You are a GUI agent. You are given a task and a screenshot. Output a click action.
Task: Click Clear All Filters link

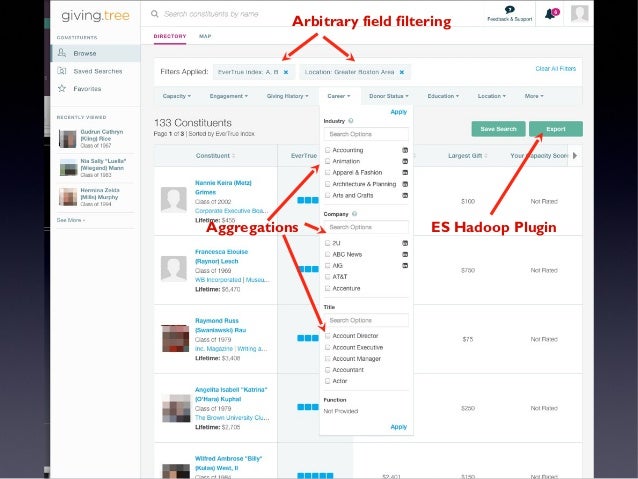[x=555, y=69]
